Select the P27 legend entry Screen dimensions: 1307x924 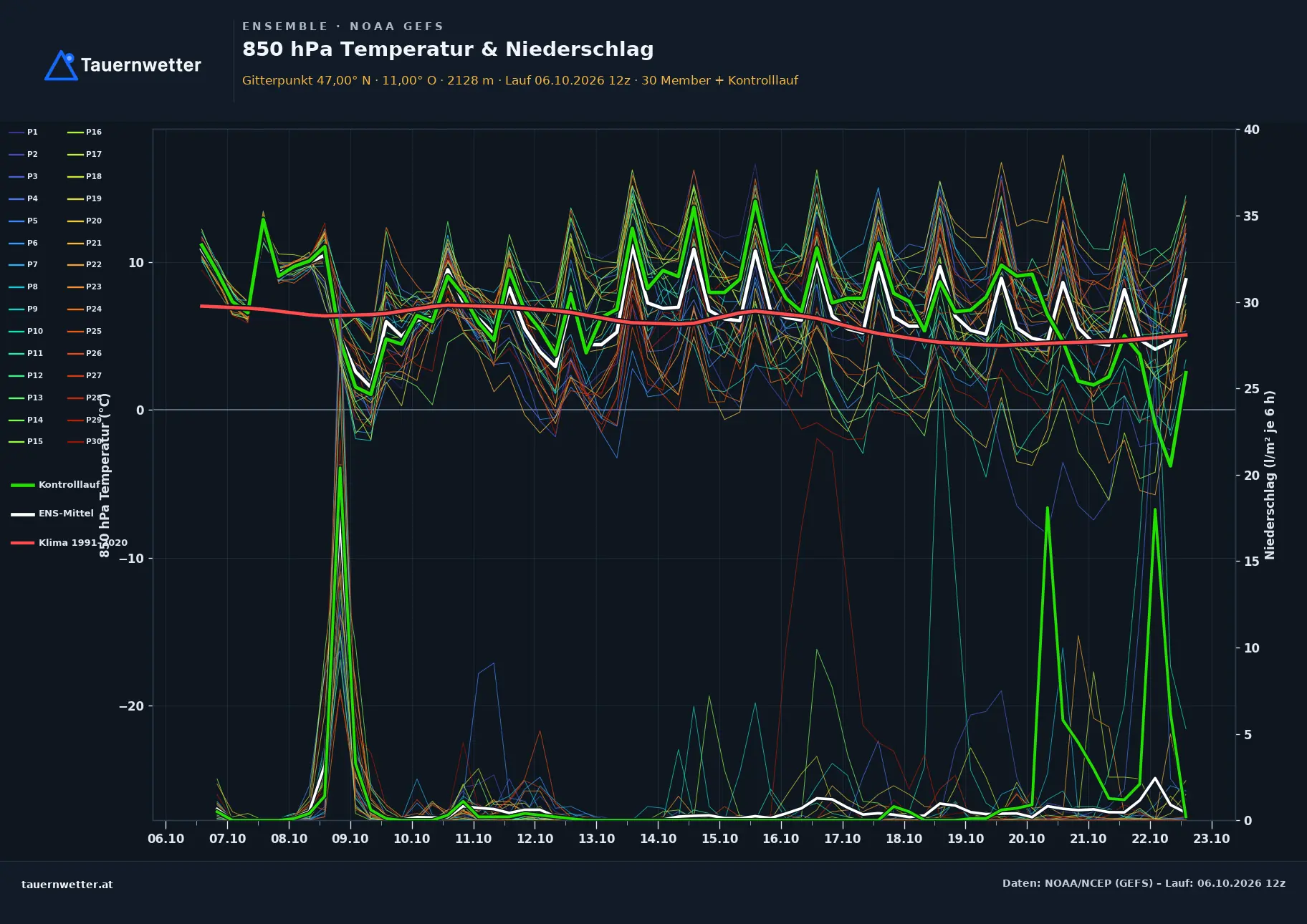point(85,375)
